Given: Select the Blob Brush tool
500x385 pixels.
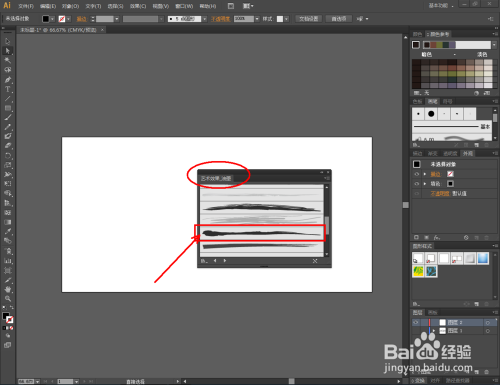Looking at the screenshot, I should tap(7, 136).
